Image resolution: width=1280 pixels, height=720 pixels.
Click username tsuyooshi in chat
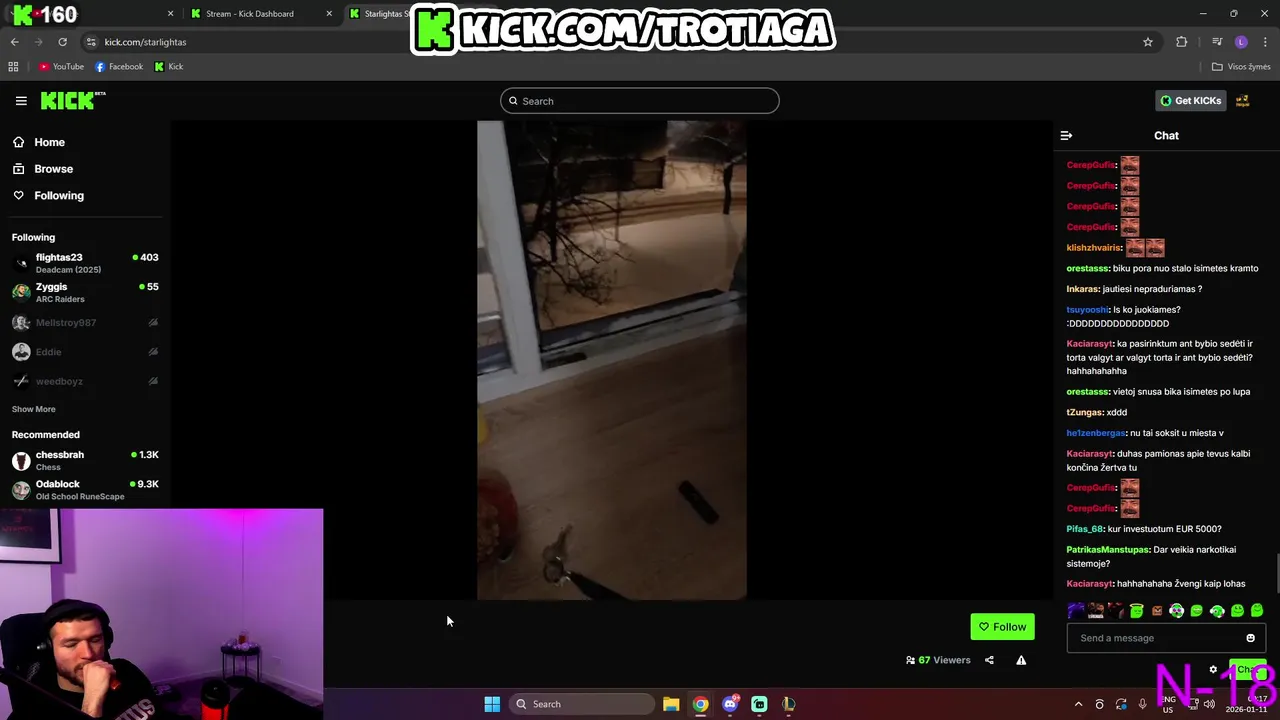coord(1087,310)
